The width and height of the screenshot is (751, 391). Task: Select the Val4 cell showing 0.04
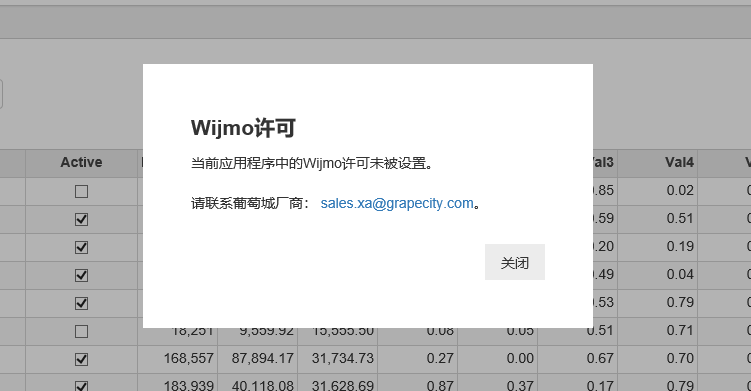pos(658,276)
